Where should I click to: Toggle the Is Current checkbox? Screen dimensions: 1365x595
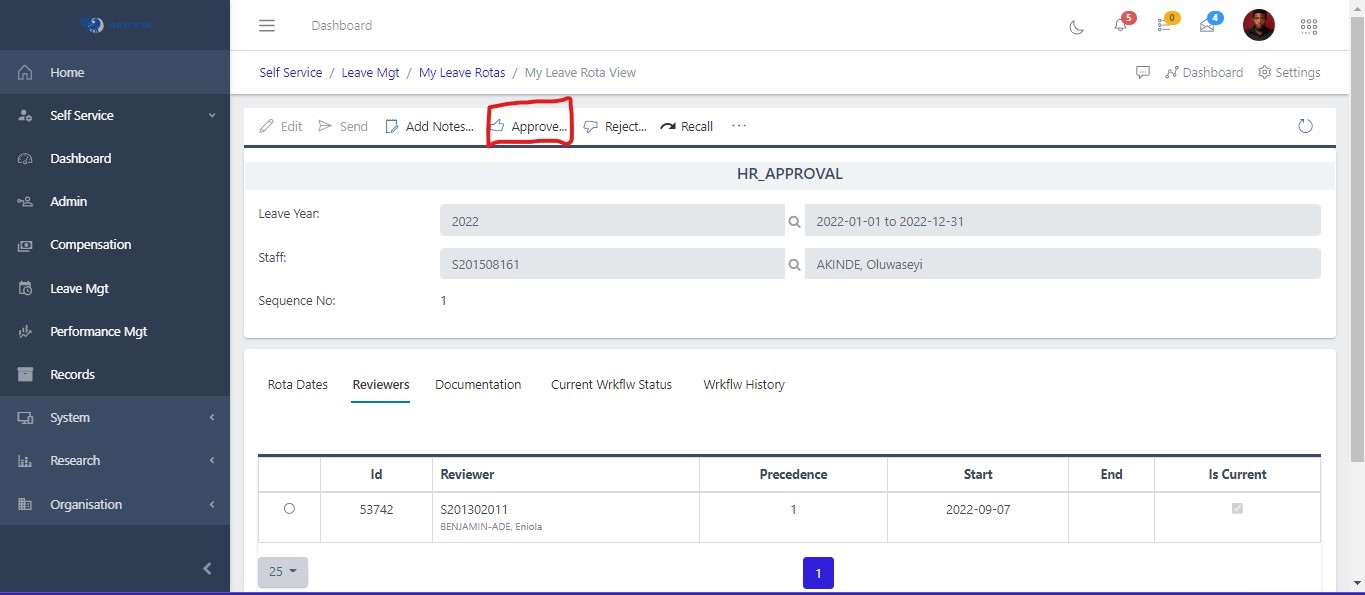(x=1237, y=509)
